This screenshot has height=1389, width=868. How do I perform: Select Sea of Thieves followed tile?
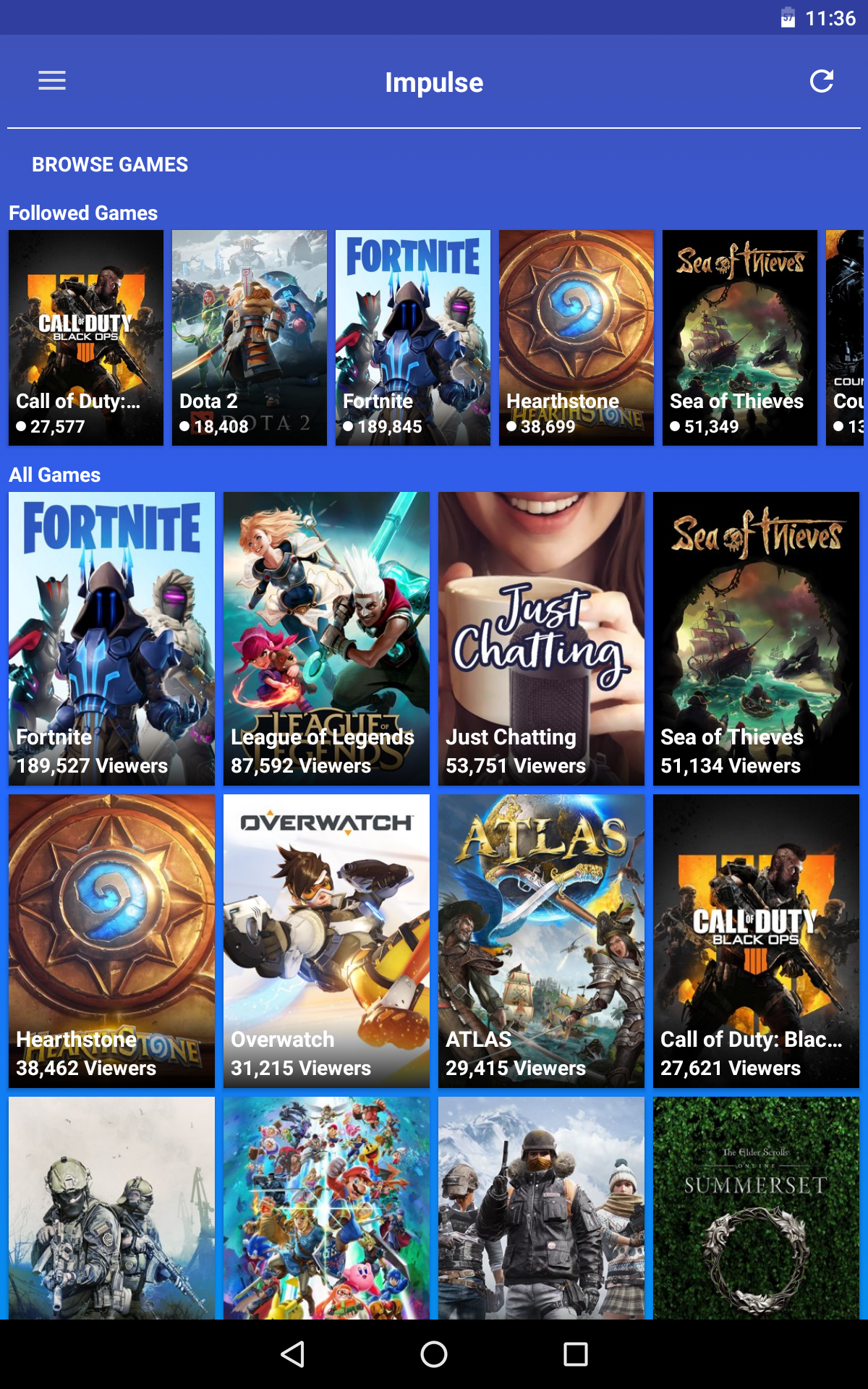tap(740, 338)
